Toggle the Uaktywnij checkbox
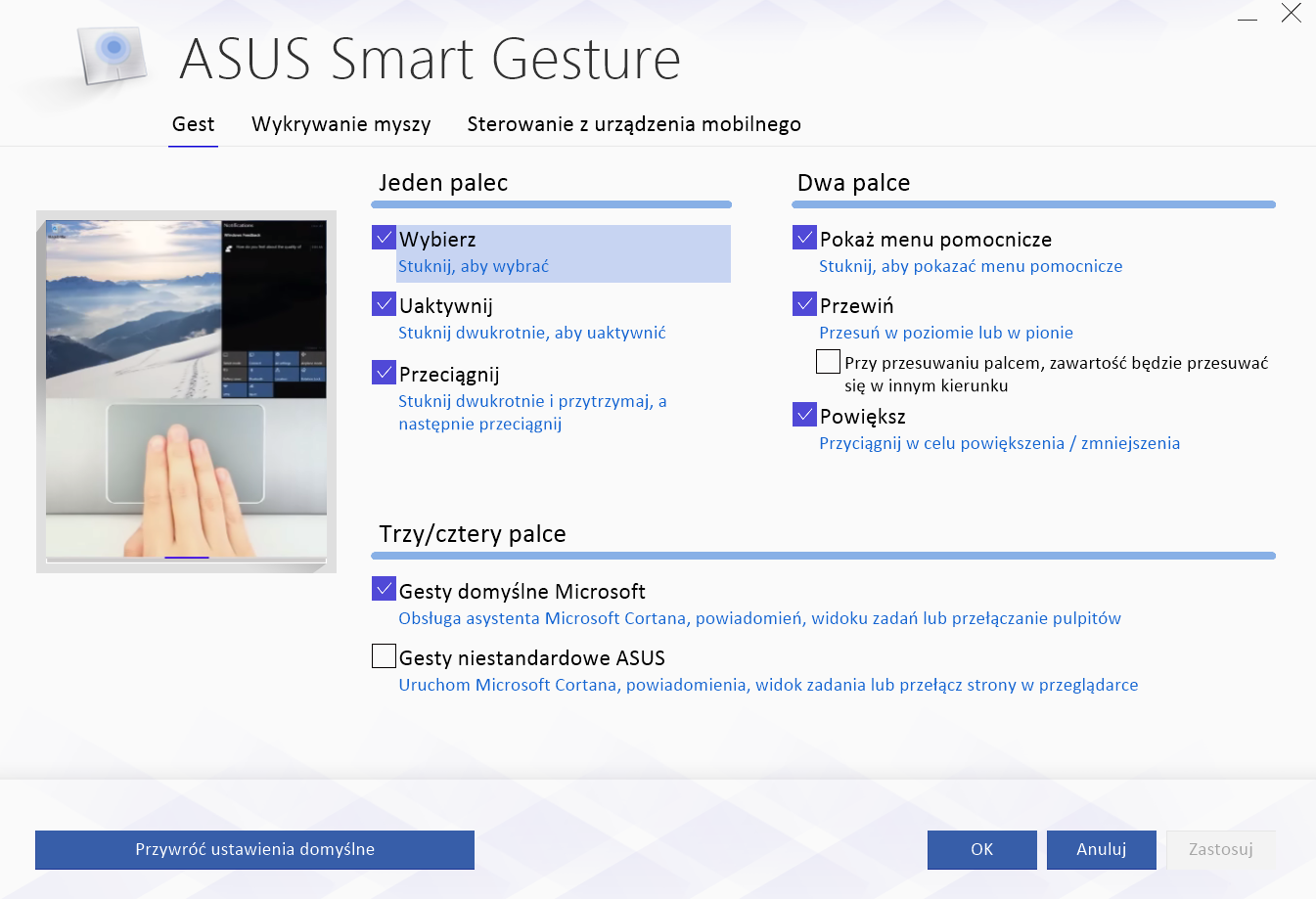Screen dimensions: 1316x899 (384, 304)
